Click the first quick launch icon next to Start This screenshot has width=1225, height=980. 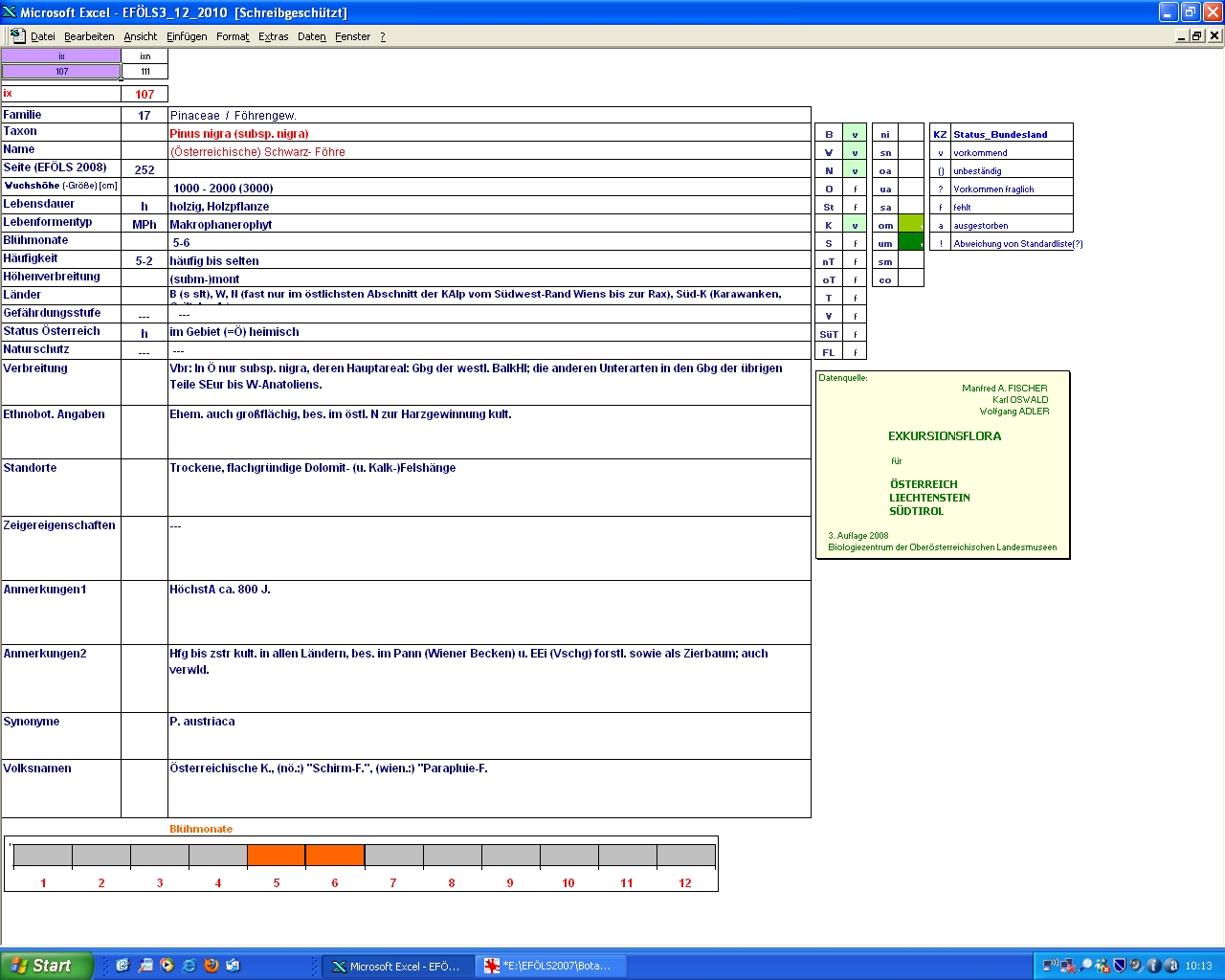coord(122,966)
